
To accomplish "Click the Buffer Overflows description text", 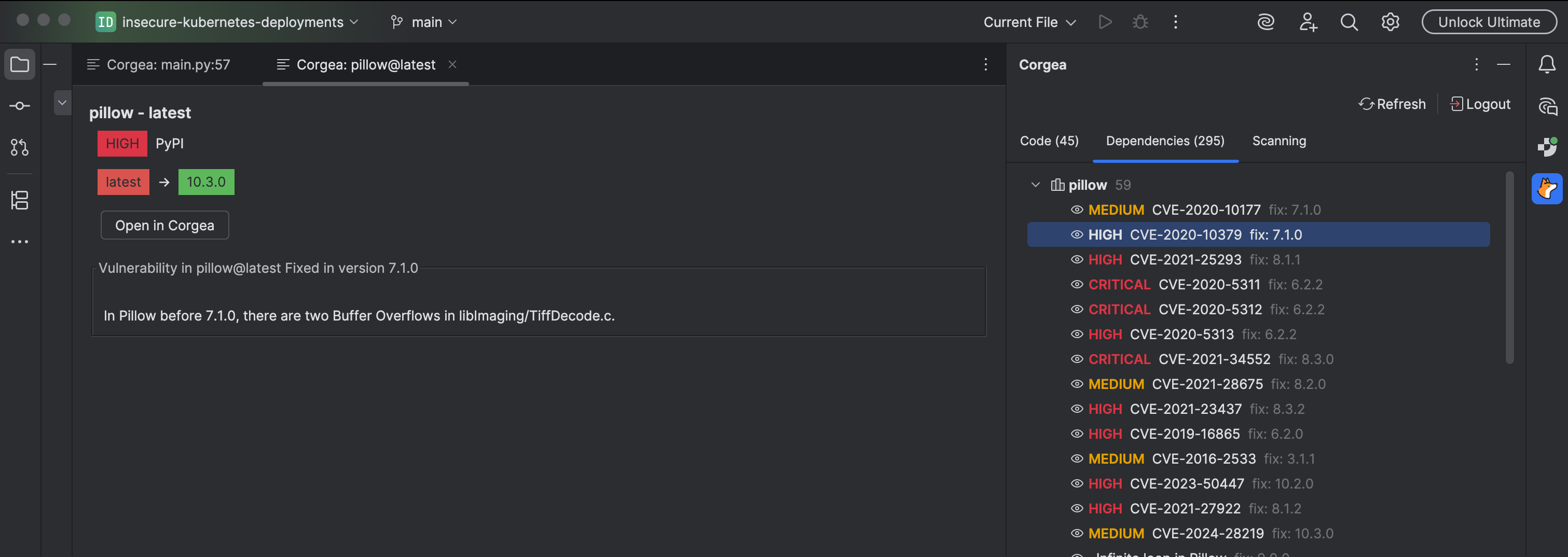I will point(359,316).
